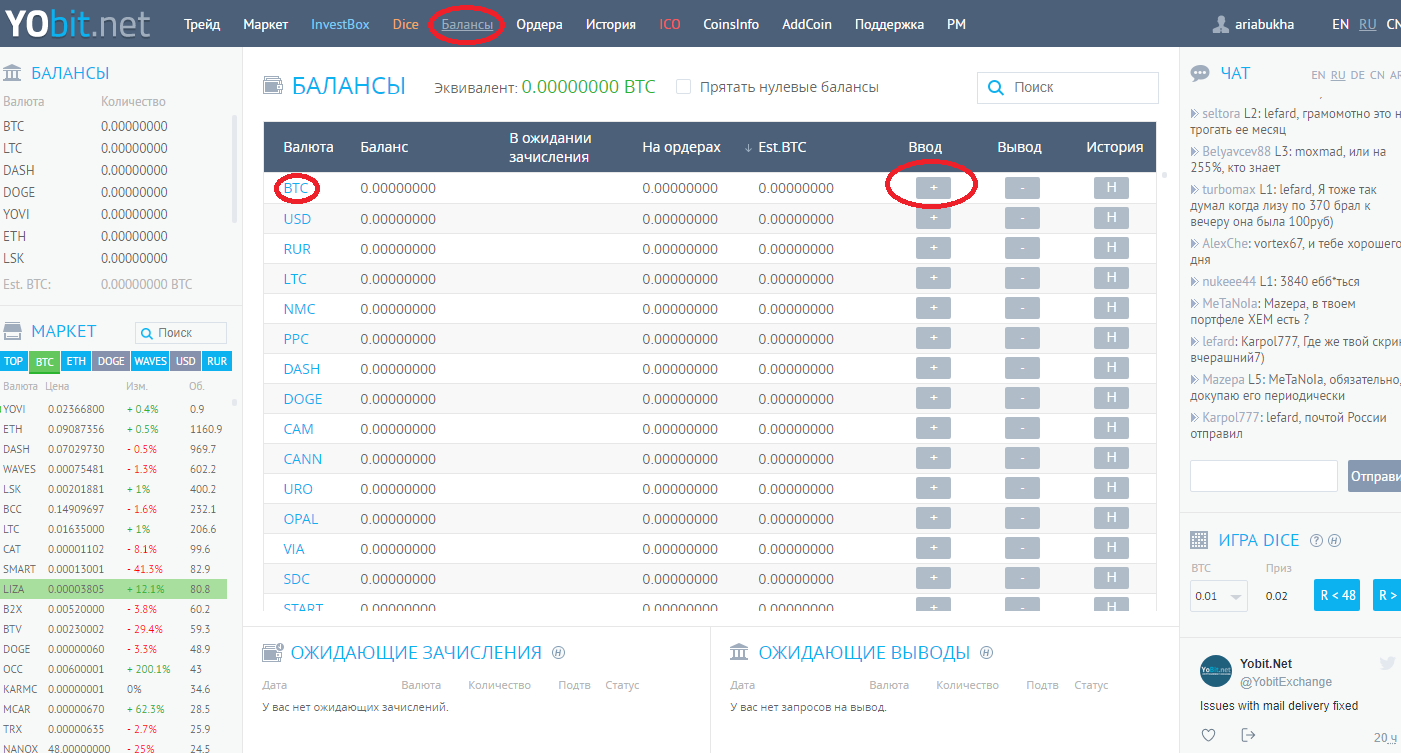Open the DOGE currency link in table
1401x753 pixels.
[x=303, y=399]
